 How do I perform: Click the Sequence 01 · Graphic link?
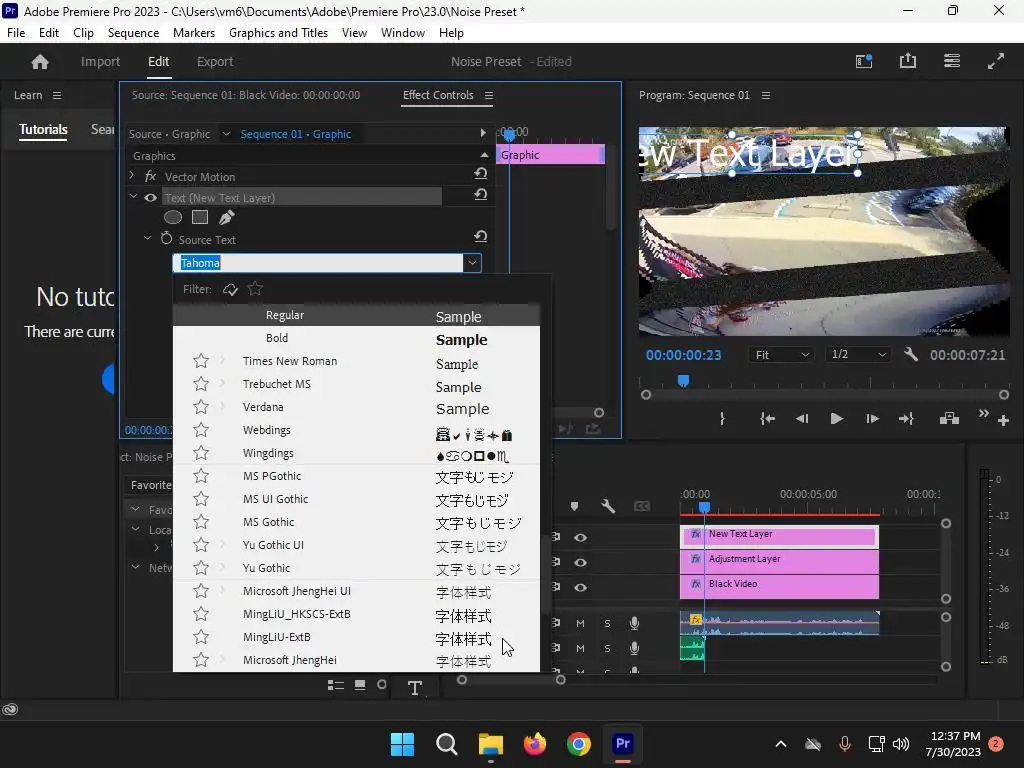pyautogui.click(x=296, y=134)
